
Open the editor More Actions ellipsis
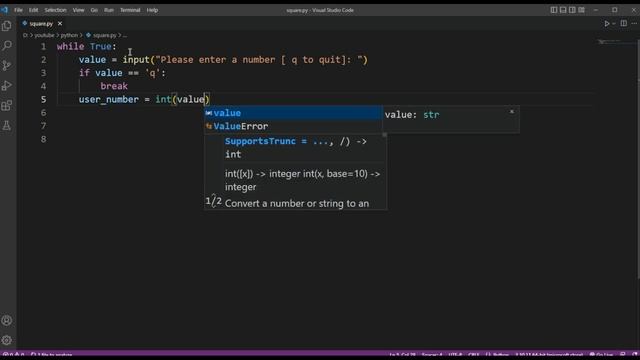(634, 24)
